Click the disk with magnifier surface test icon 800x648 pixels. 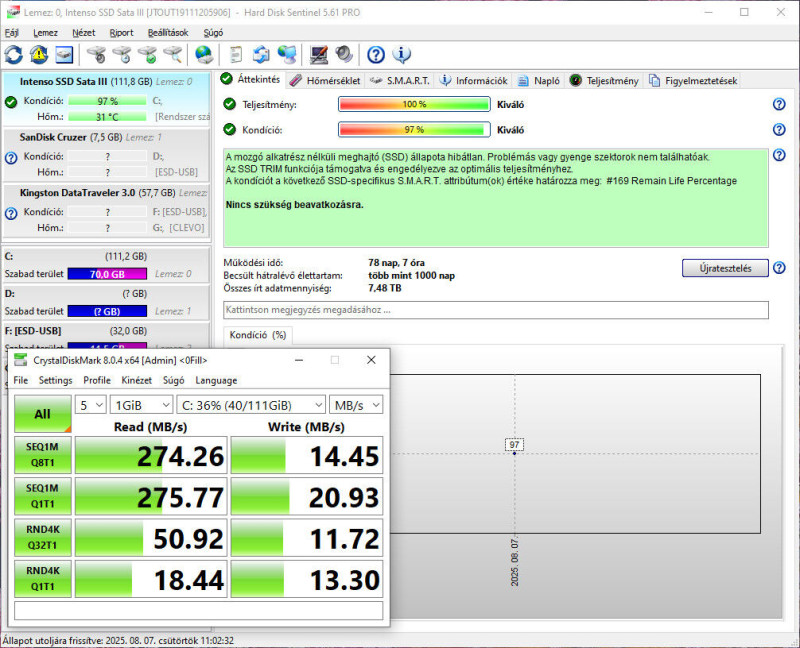pyautogui.click(x=172, y=54)
